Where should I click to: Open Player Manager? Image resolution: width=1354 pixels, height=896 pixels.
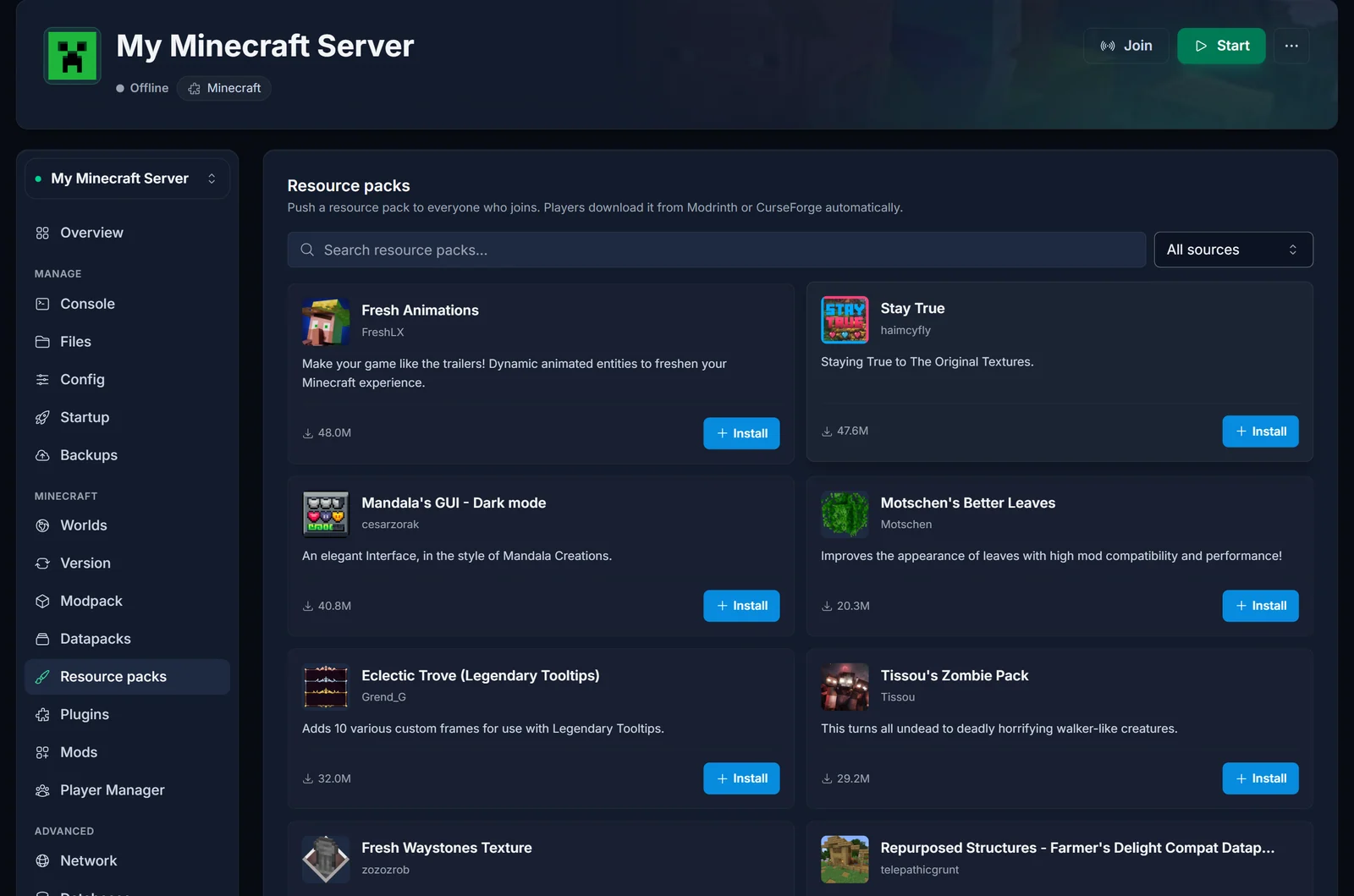127,790
